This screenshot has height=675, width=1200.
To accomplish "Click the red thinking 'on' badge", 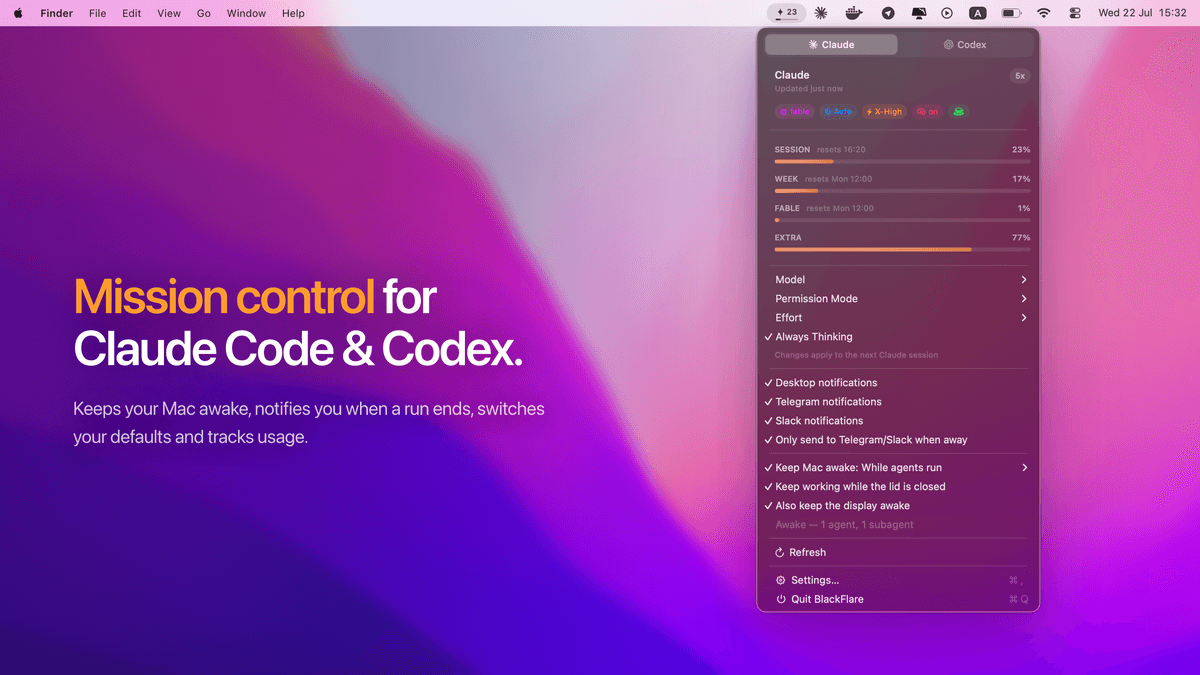I will [927, 112].
